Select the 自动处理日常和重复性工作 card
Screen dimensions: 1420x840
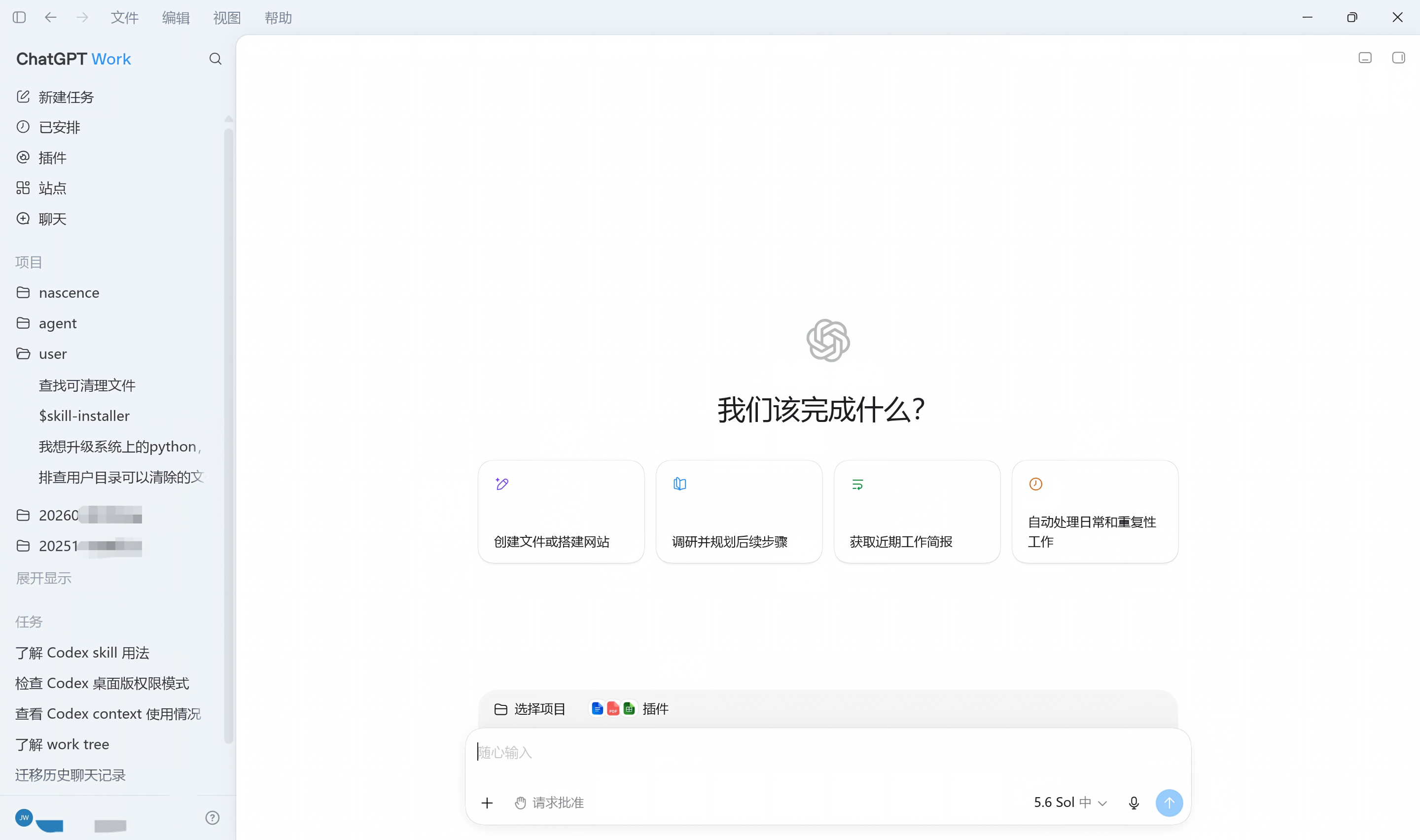[x=1095, y=512]
